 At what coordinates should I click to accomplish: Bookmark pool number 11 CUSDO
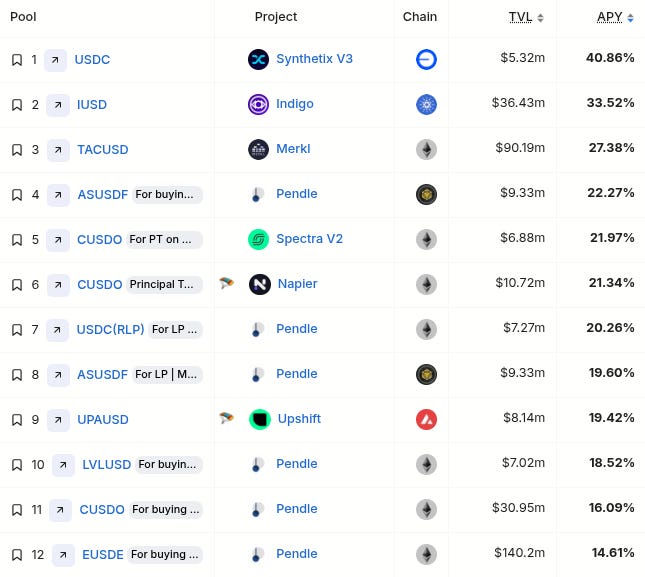click(17, 510)
